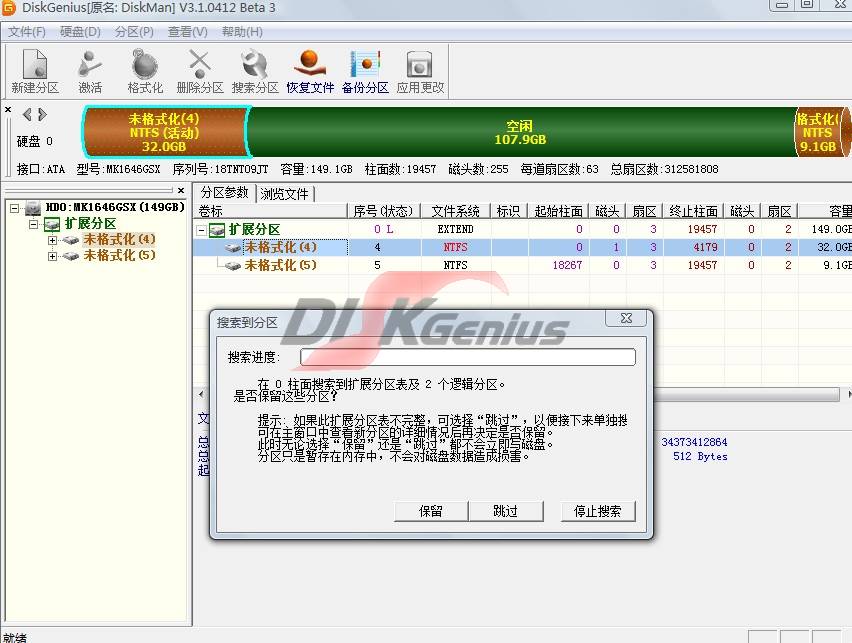852x643 pixels.
Task: Switch to the 分区参数 tab
Action: 224,193
